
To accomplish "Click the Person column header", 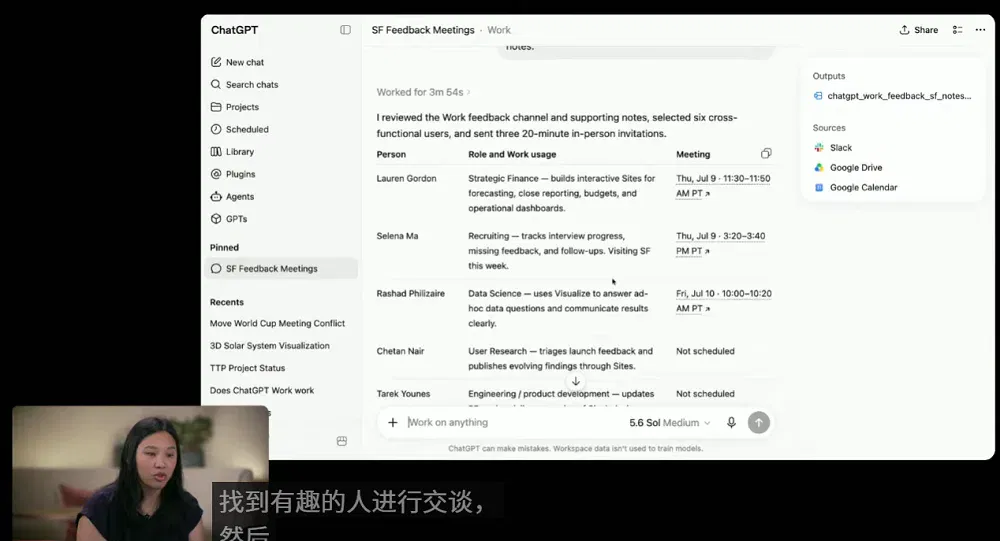I will pyautogui.click(x=391, y=154).
